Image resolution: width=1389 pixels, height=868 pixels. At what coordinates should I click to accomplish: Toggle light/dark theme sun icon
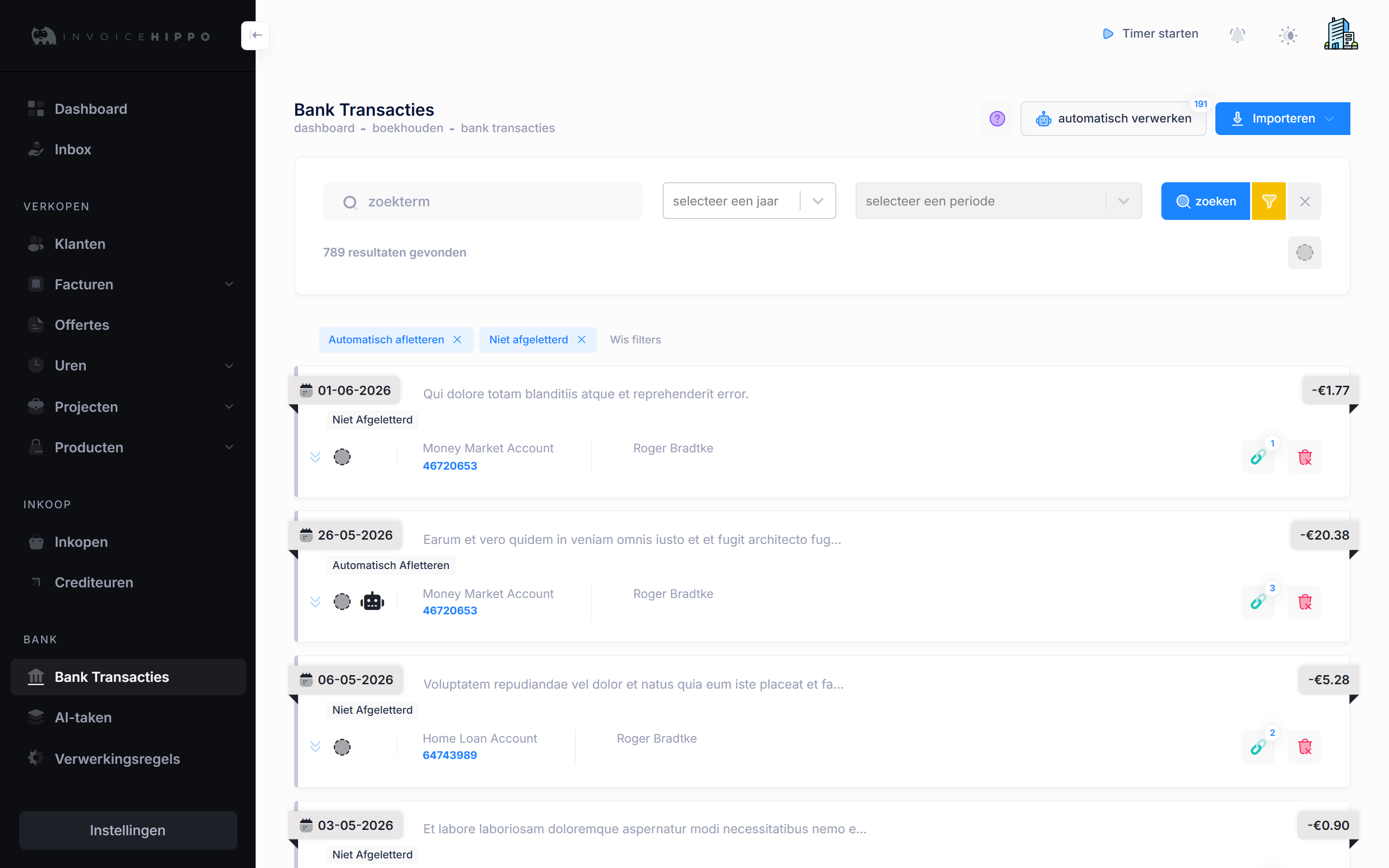[x=1288, y=35]
